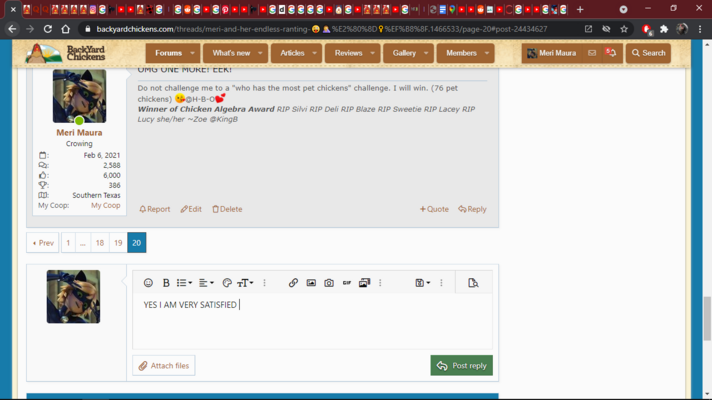
Task: Open the page ellipsis jump menu
Action: click(83, 243)
